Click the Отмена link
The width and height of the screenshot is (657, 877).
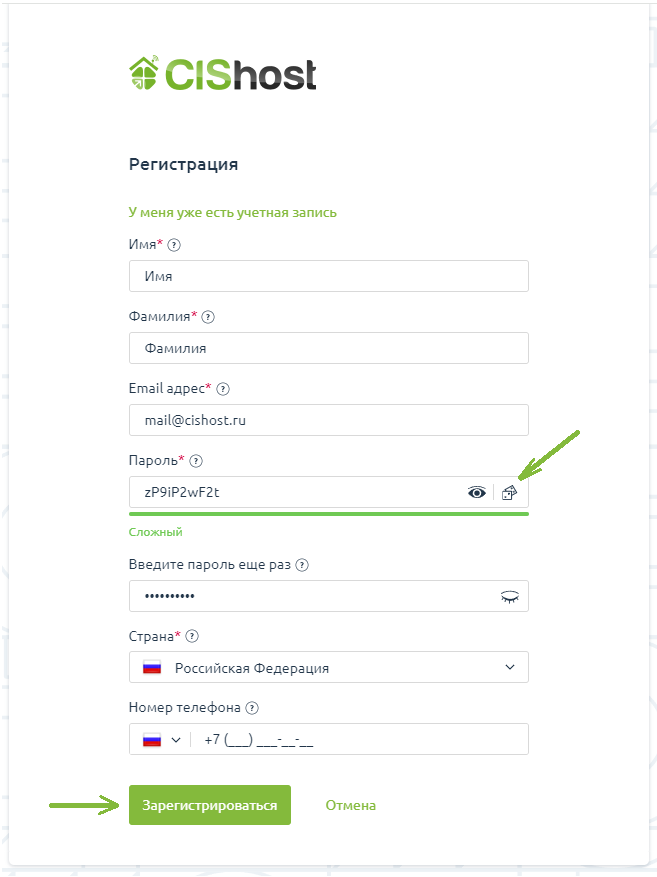click(350, 805)
